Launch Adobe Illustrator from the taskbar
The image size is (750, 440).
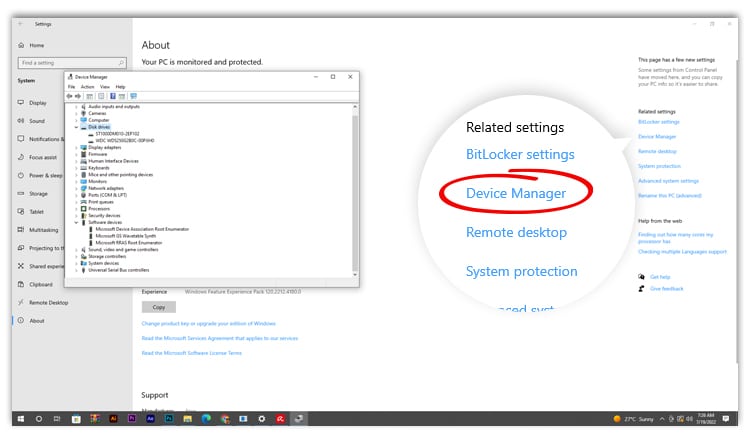[x=113, y=418]
